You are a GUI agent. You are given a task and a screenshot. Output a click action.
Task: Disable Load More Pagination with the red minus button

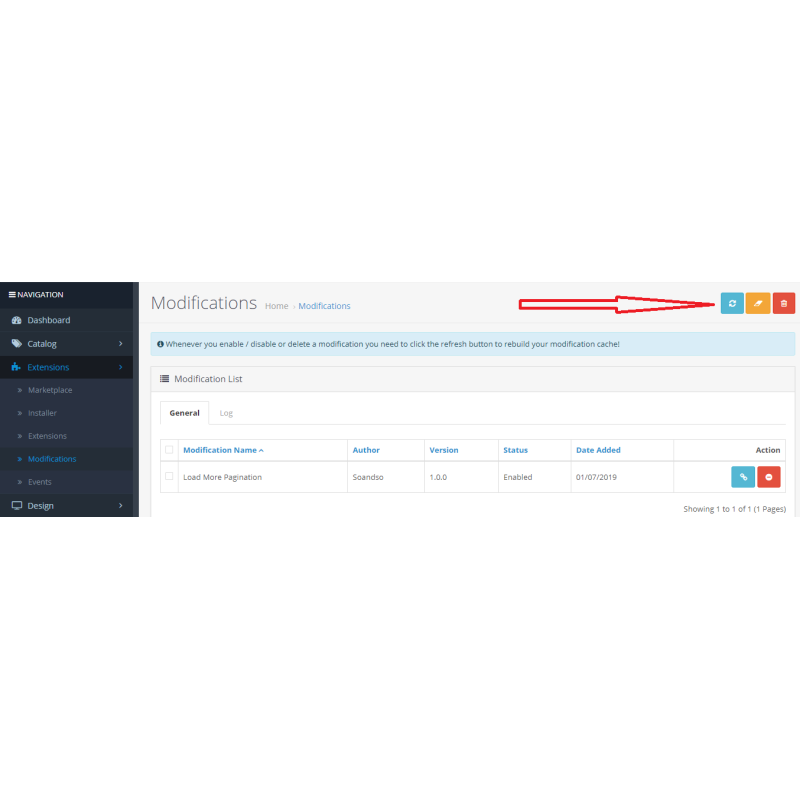tap(769, 477)
